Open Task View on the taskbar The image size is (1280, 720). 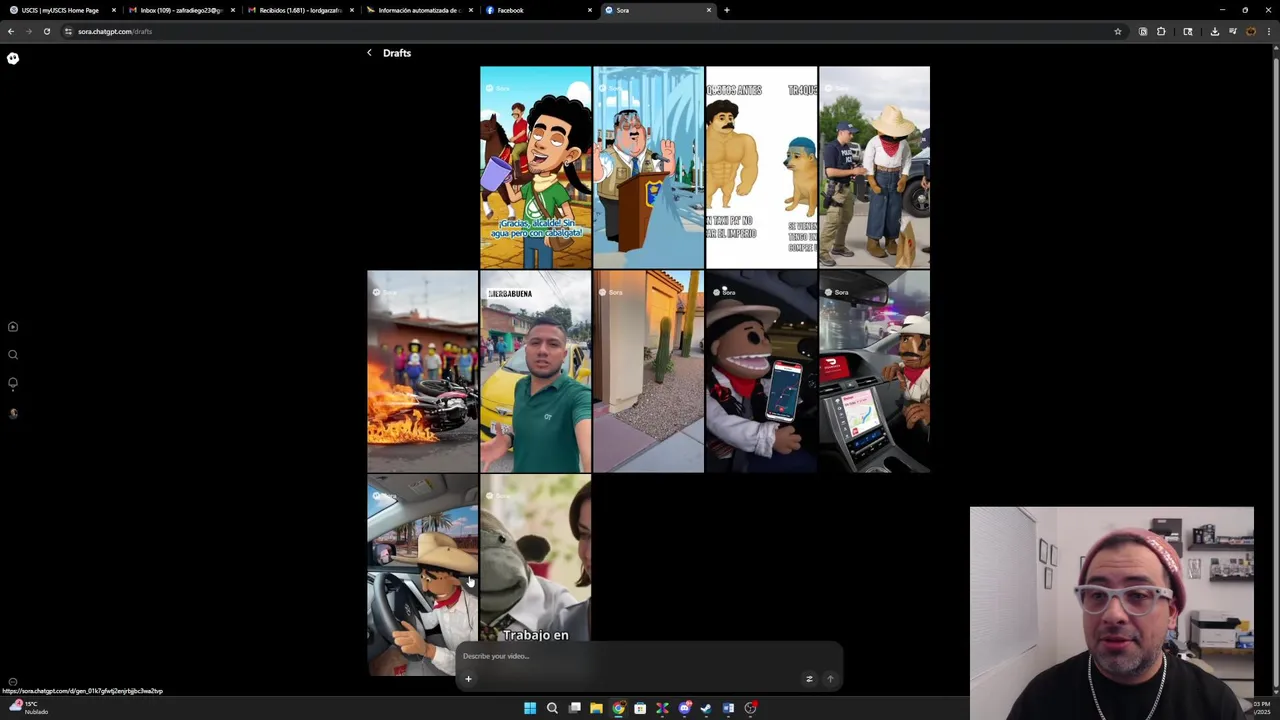coord(574,708)
